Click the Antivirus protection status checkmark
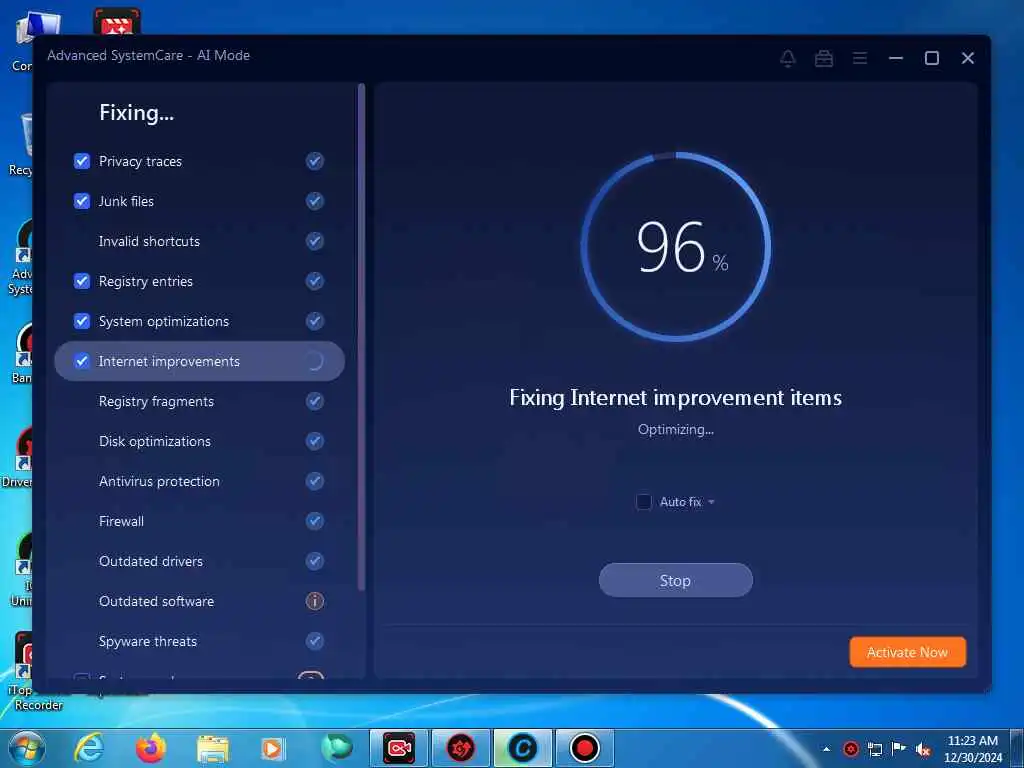 (x=315, y=481)
